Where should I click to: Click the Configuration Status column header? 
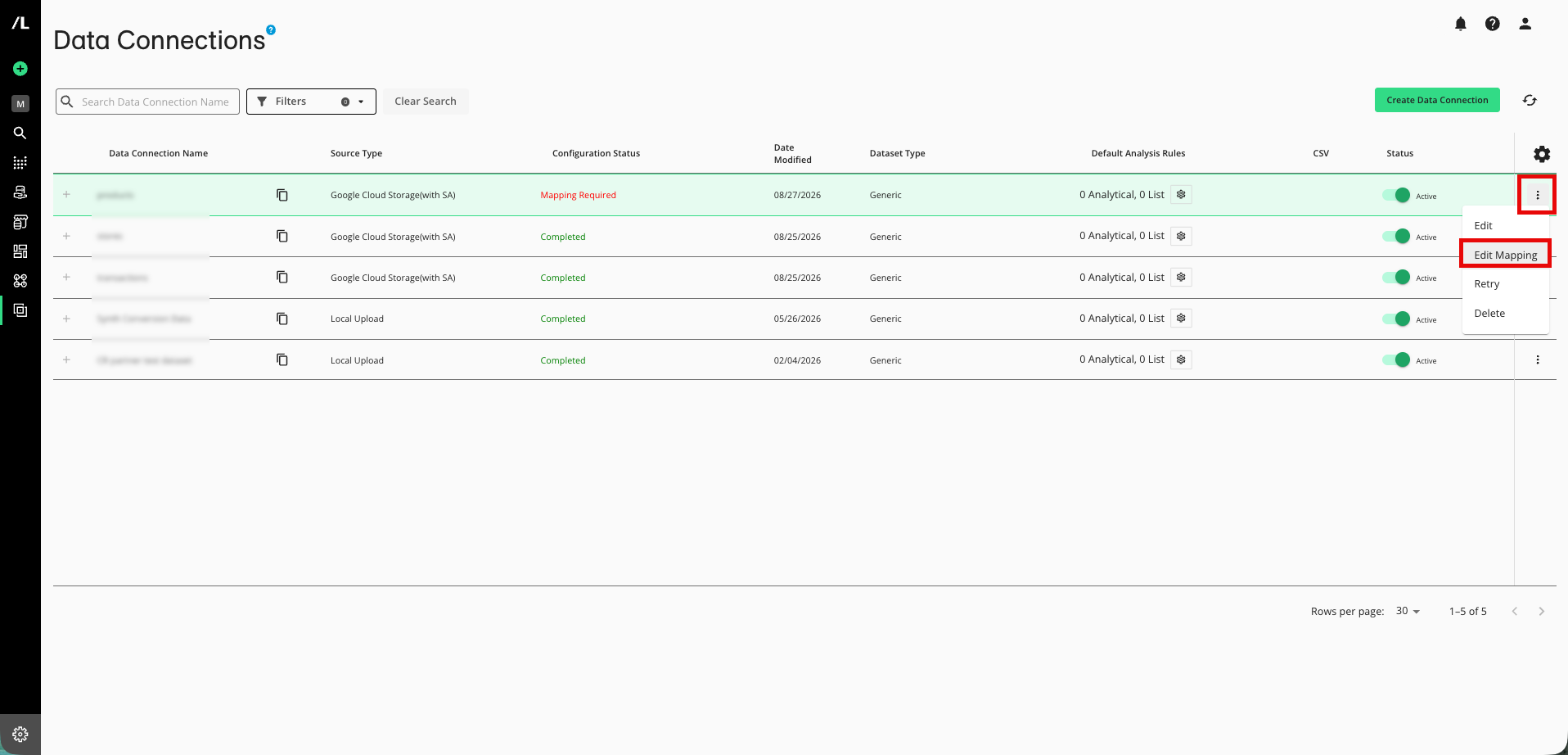(x=596, y=153)
